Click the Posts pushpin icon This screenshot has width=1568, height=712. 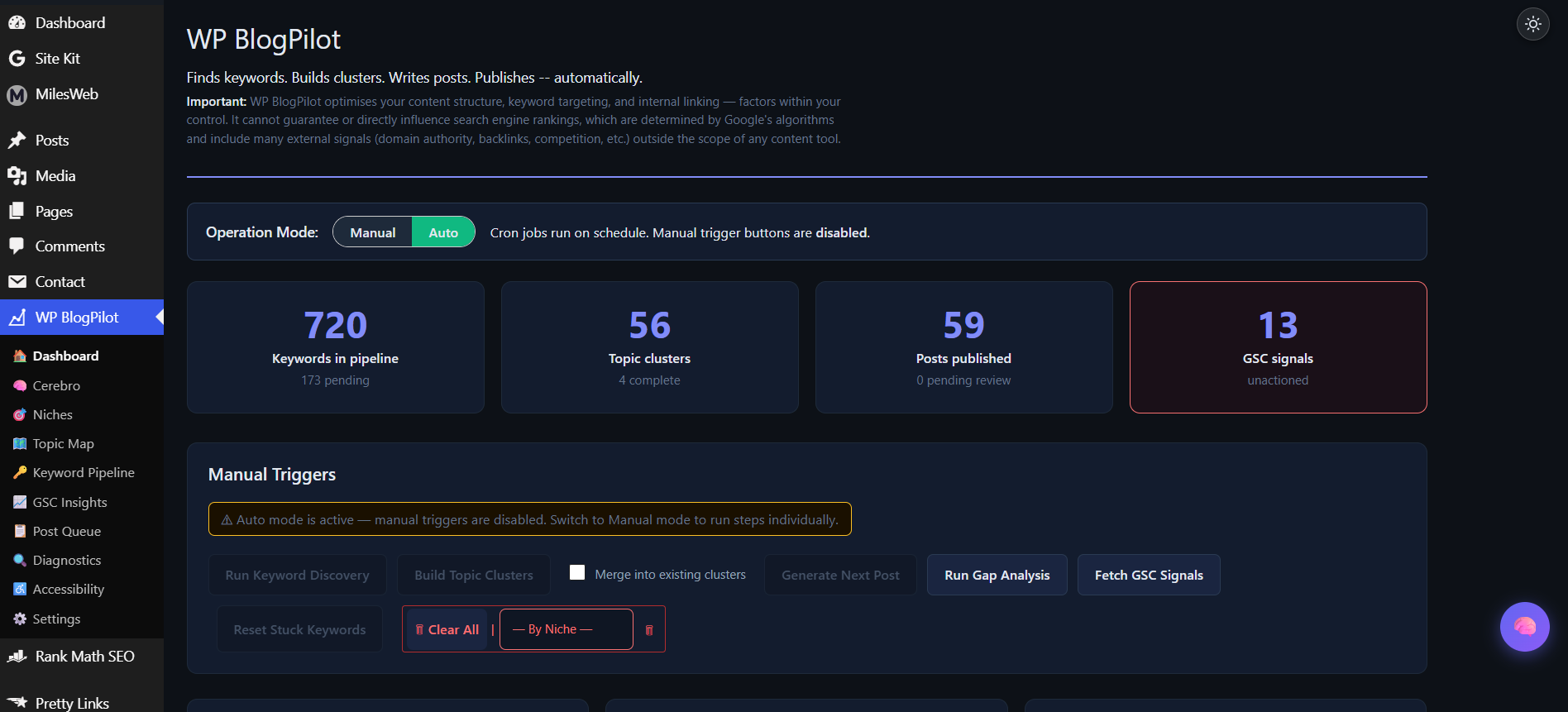pyautogui.click(x=17, y=140)
